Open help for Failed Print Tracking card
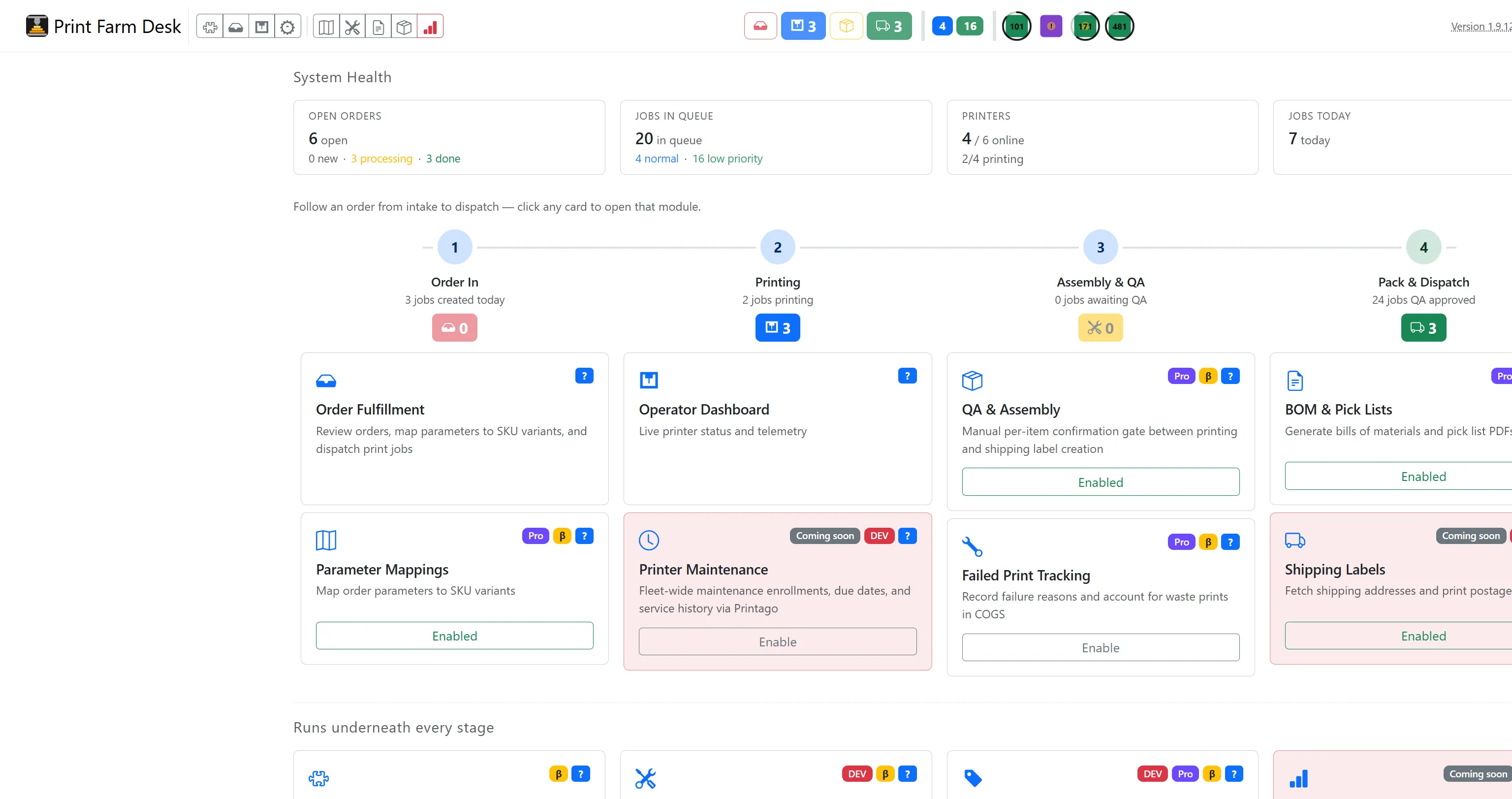This screenshot has height=799, width=1512. pyautogui.click(x=1229, y=542)
